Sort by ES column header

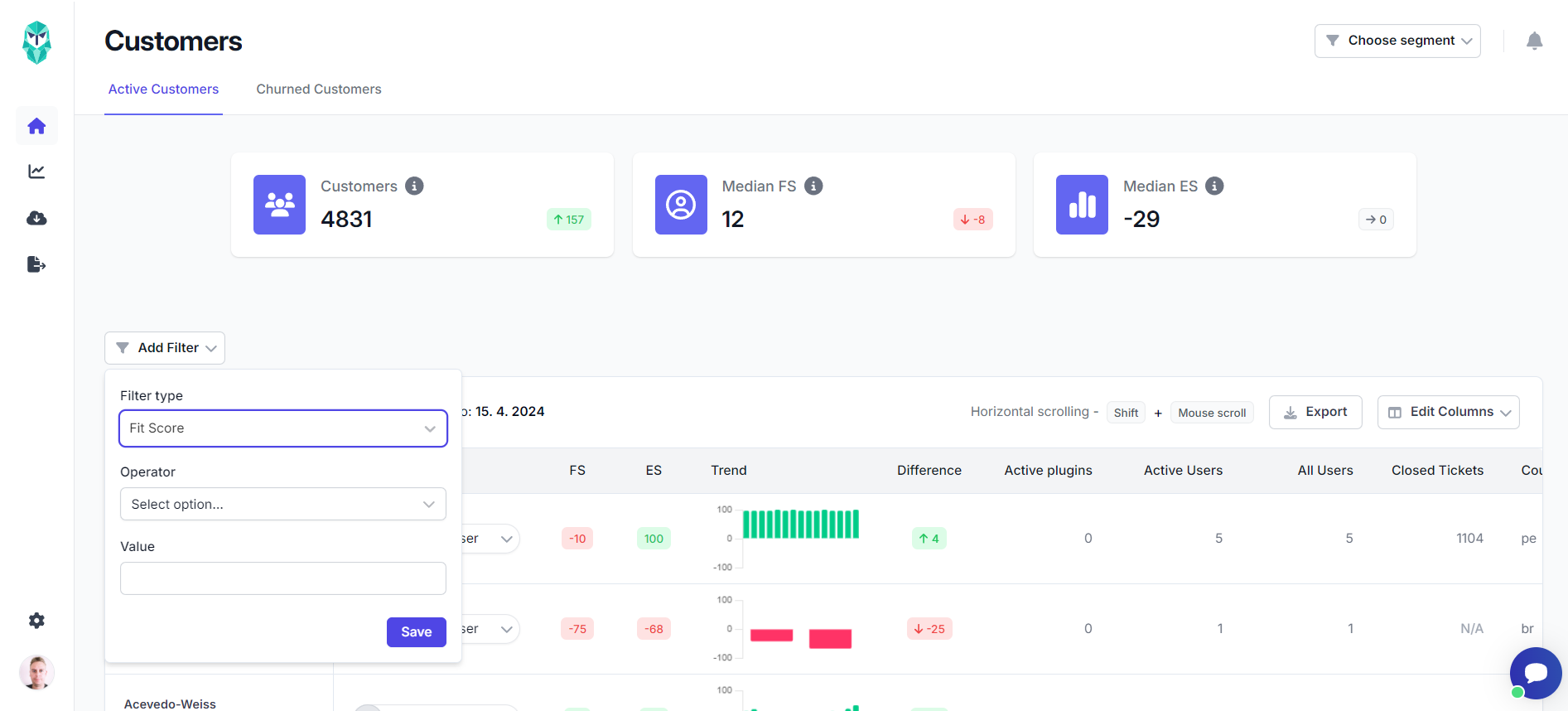click(x=654, y=471)
